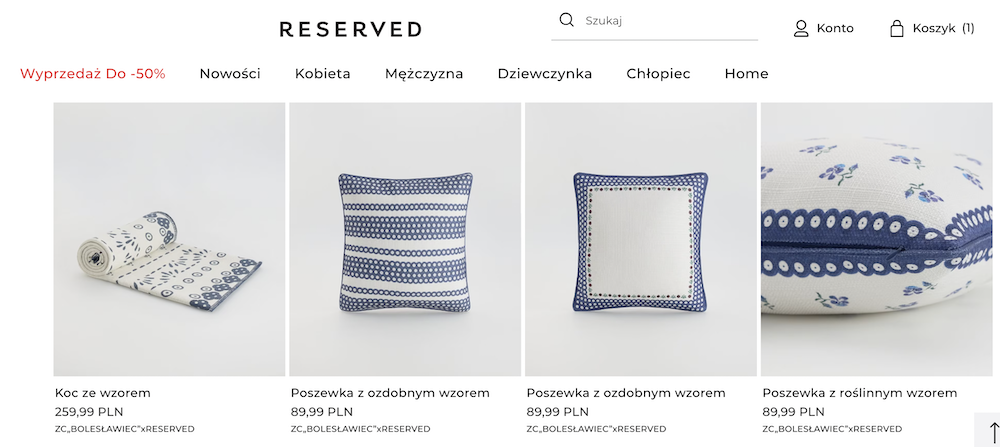Open the bordered white pillowcase image
This screenshot has width=1000, height=447.
(641, 239)
